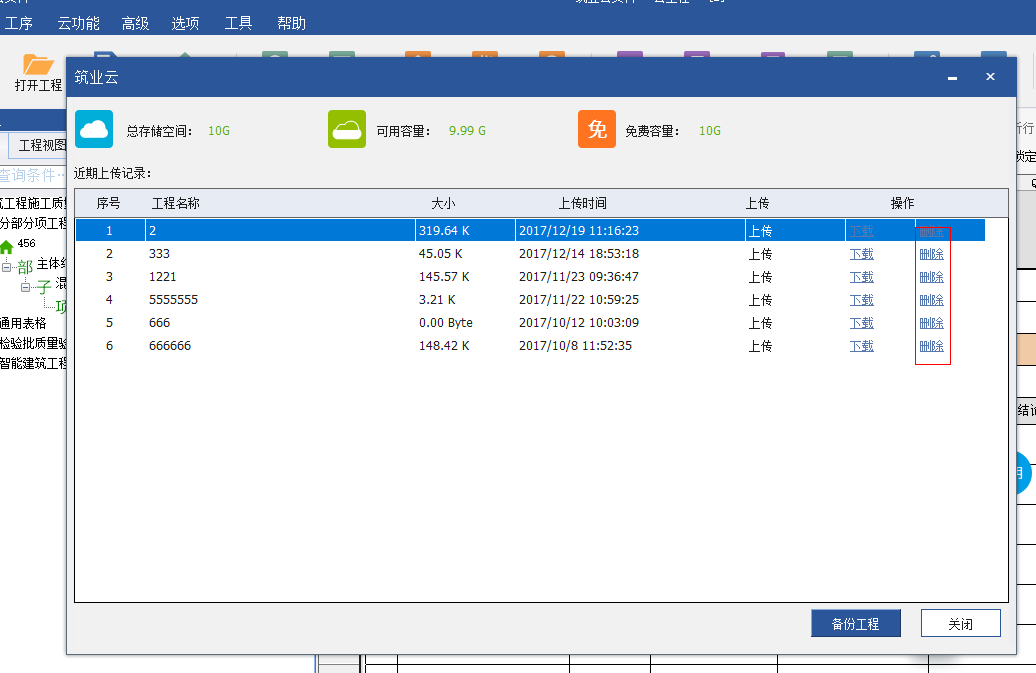The image size is (1036, 673).
Task: Click the 打开工程 folder icon
Action: coord(38,65)
